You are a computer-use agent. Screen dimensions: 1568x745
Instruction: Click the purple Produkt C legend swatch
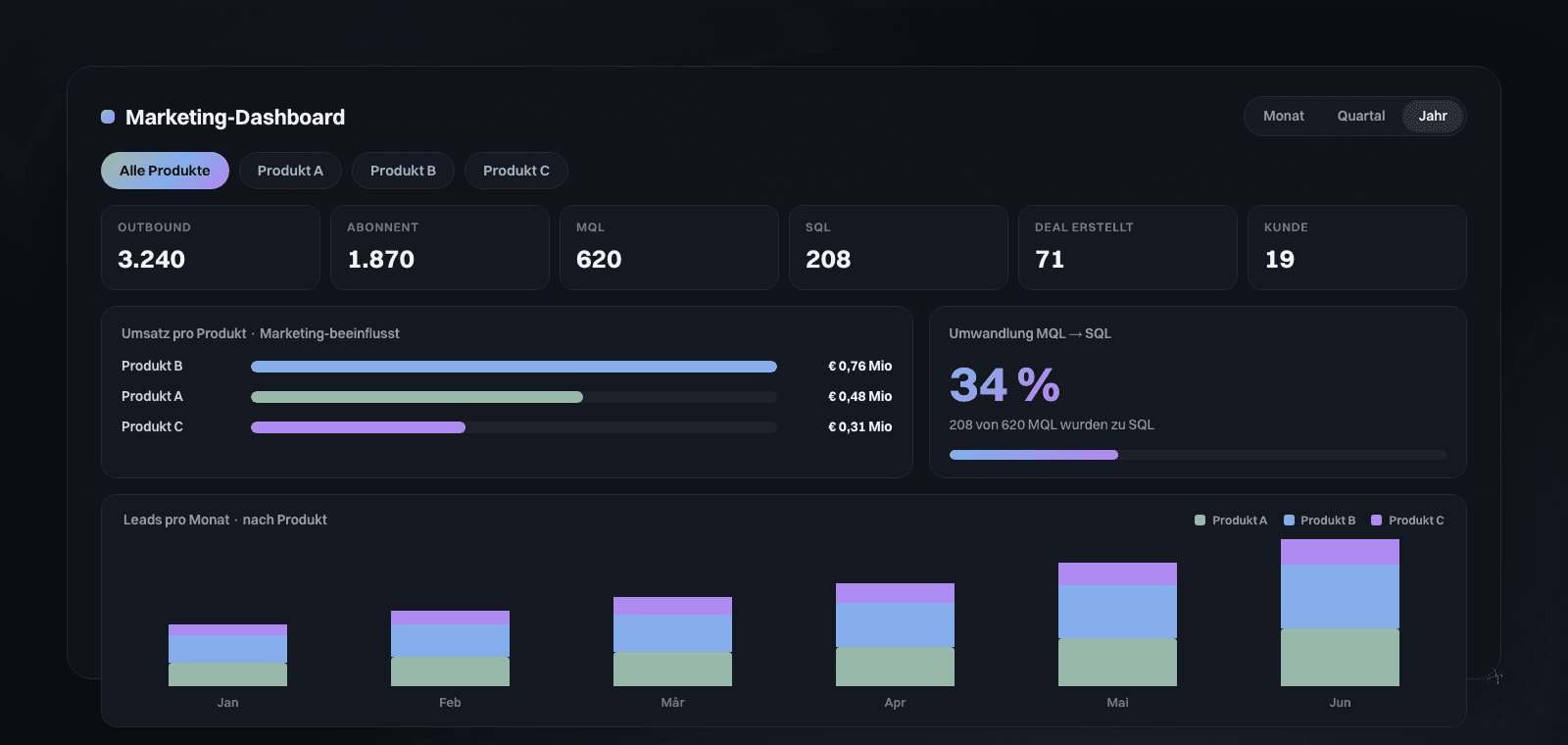tap(1376, 521)
